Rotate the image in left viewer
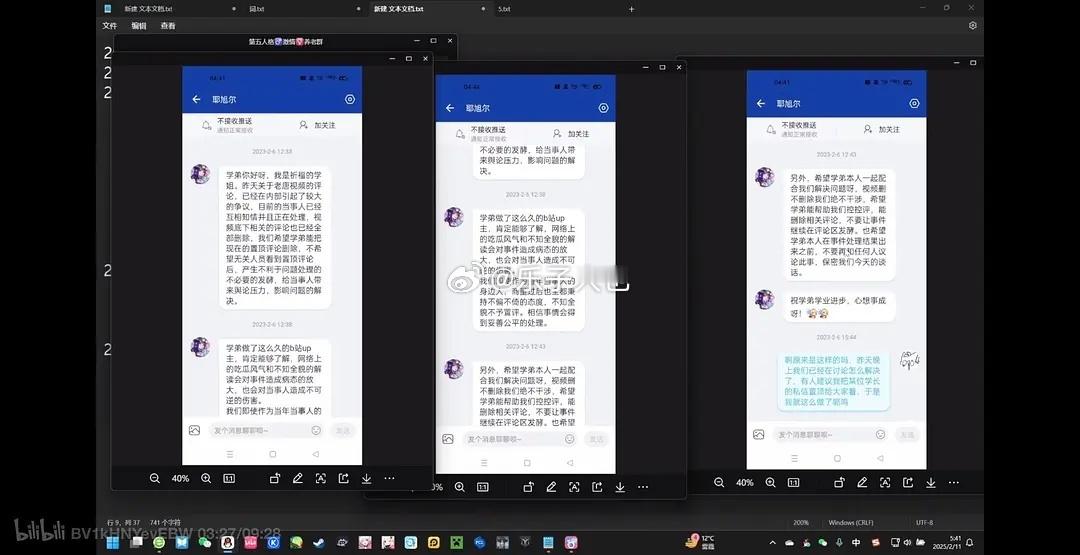 pos(275,479)
